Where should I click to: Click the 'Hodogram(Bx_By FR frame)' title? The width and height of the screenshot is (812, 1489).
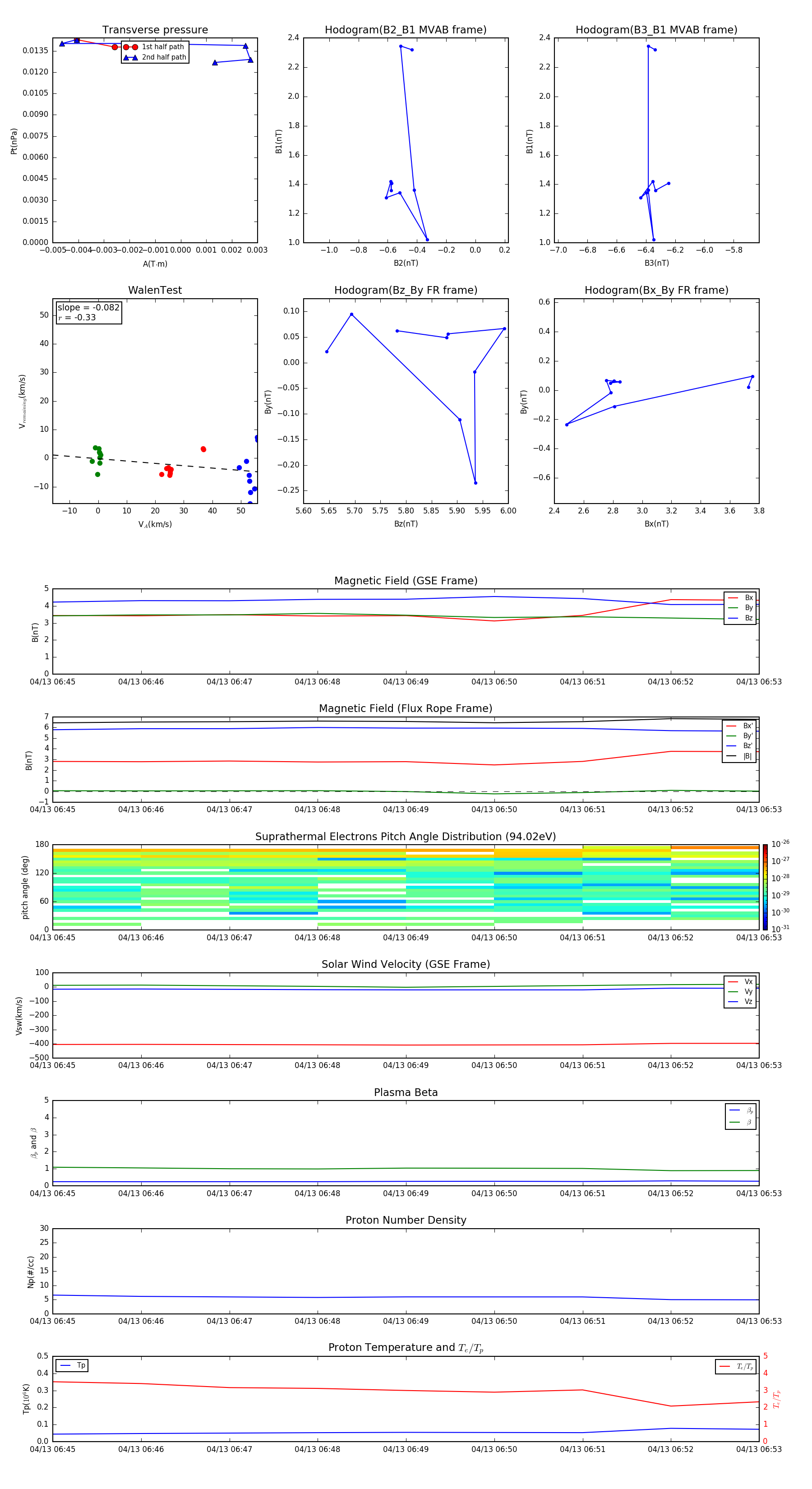tap(656, 290)
